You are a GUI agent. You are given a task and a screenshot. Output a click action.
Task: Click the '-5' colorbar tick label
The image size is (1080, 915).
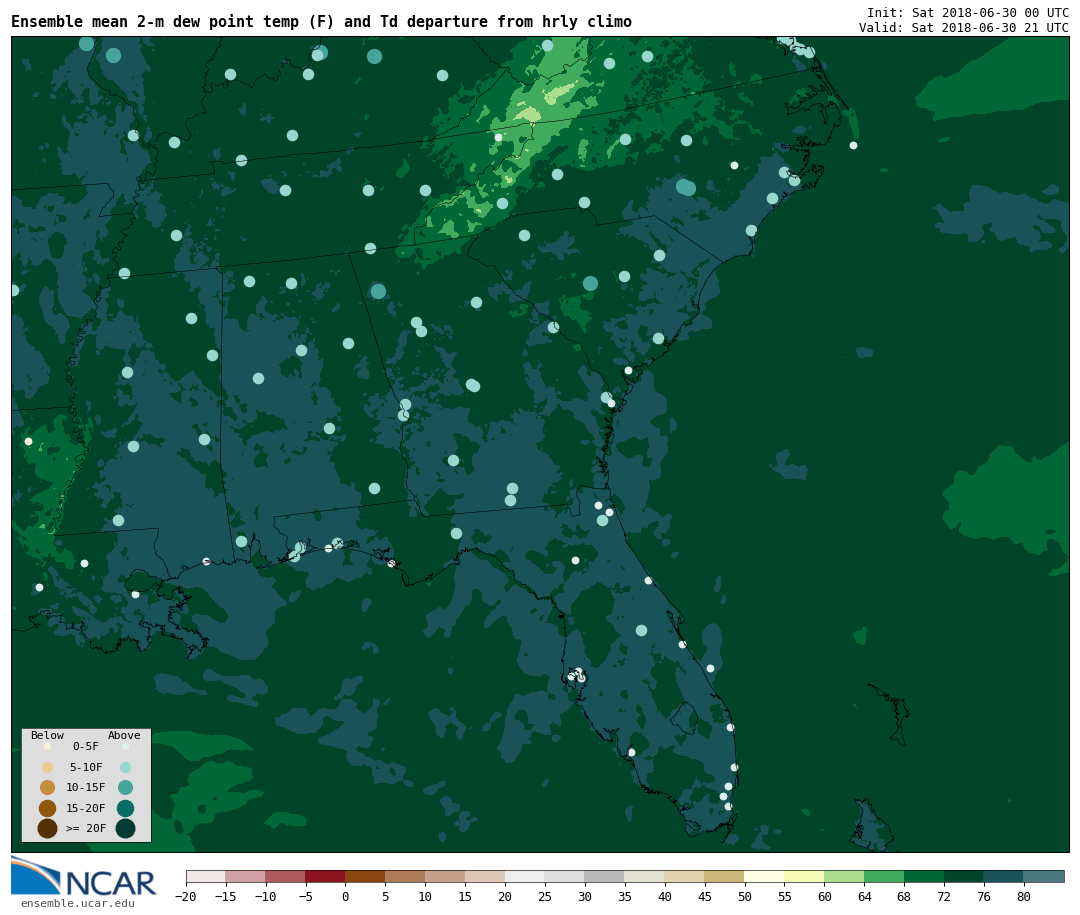[x=306, y=896]
